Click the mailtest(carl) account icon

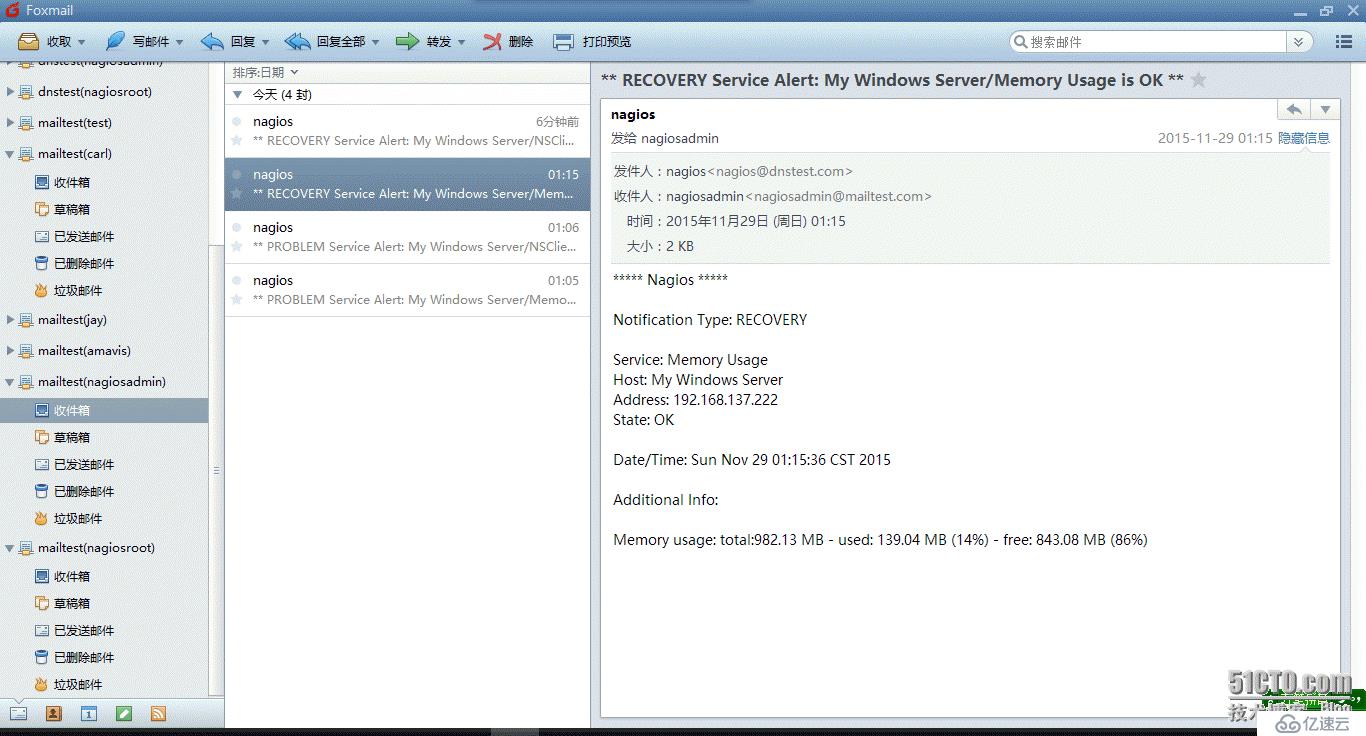25,154
